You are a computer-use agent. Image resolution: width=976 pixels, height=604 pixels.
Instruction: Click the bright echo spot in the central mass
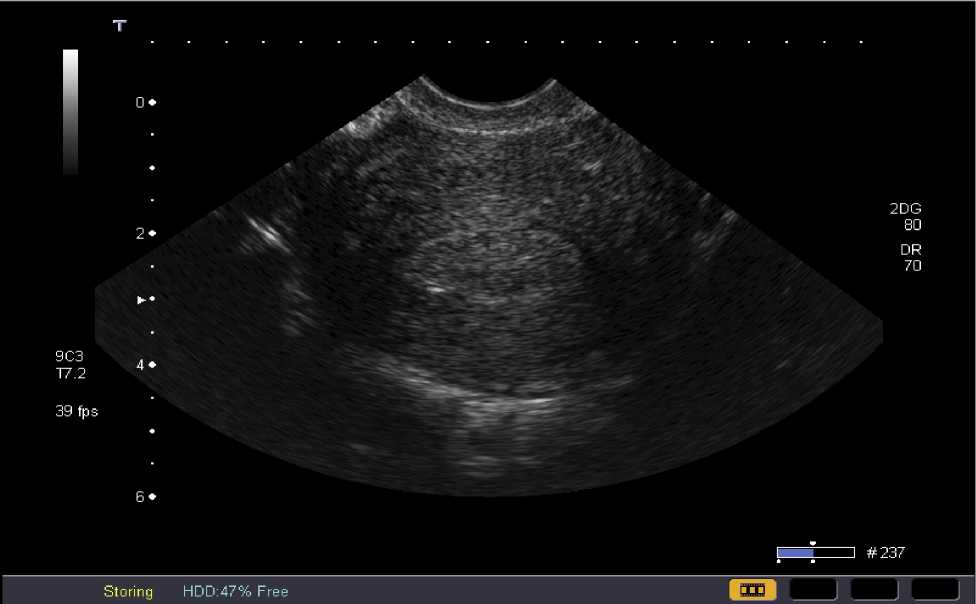435,289
